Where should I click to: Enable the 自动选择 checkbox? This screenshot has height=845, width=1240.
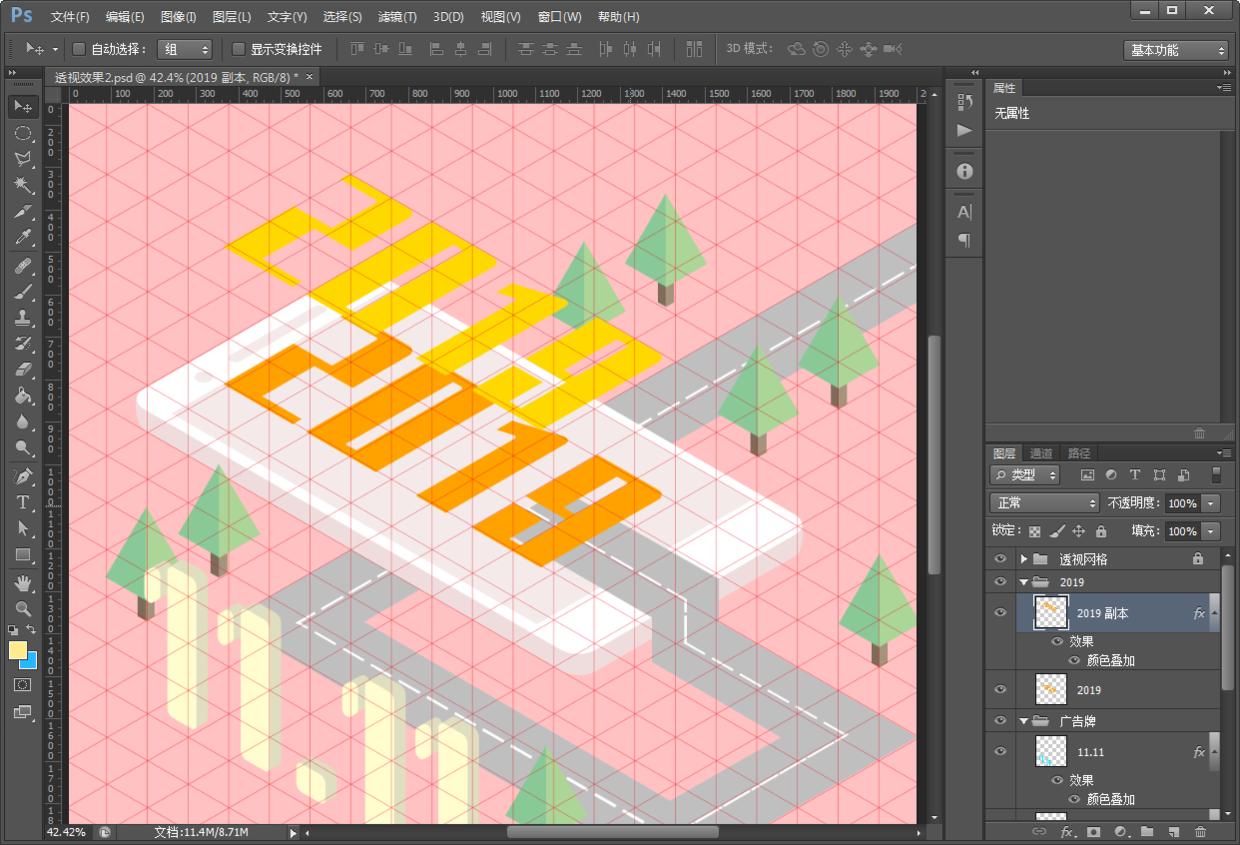tap(80, 49)
